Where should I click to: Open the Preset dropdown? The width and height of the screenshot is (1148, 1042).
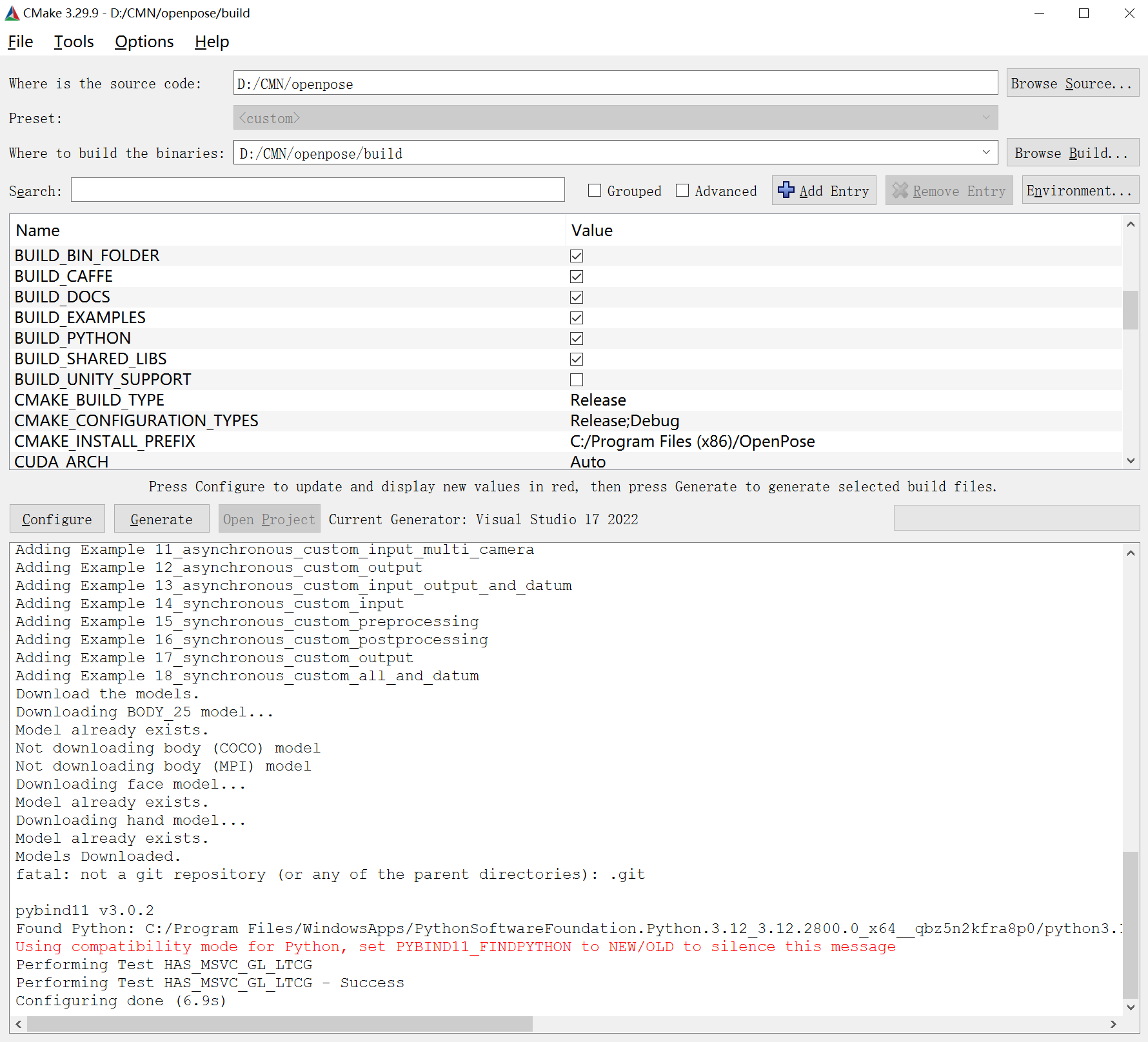click(986, 117)
